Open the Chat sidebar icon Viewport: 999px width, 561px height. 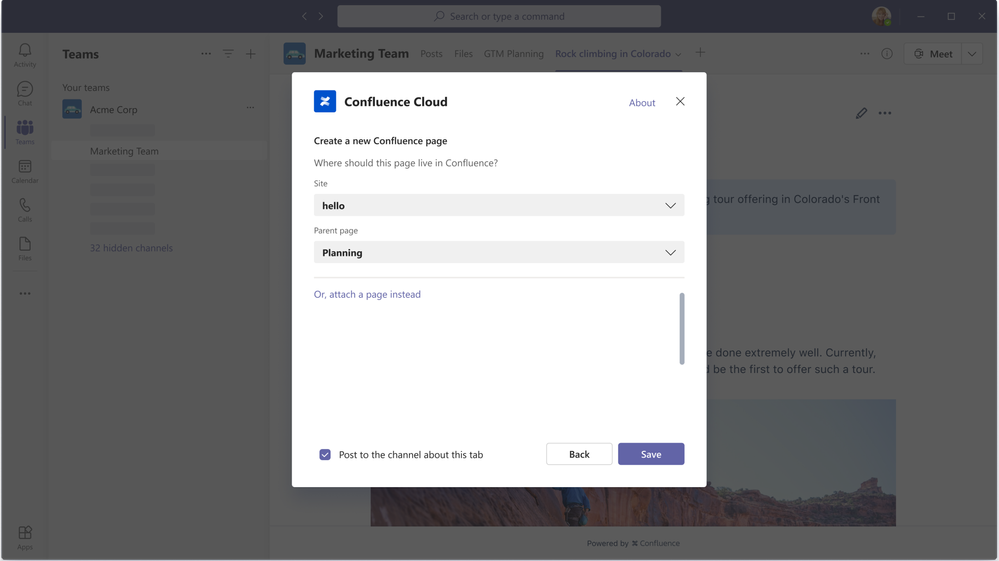point(25,94)
